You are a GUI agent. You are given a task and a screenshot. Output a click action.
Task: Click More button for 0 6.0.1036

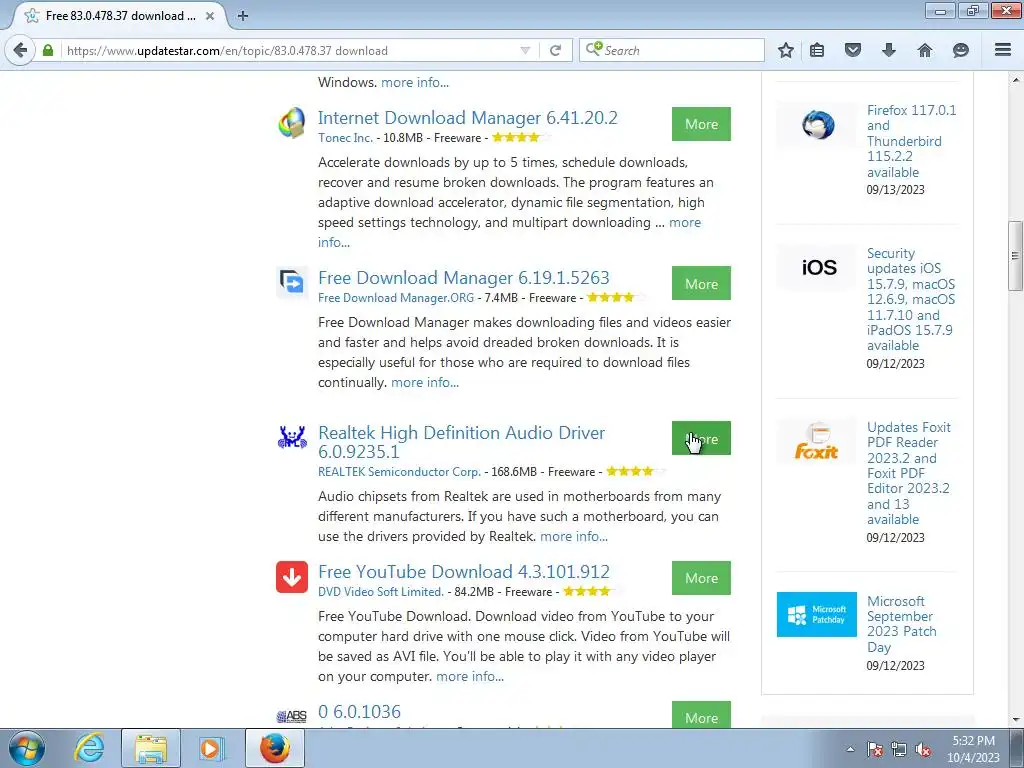(701, 715)
